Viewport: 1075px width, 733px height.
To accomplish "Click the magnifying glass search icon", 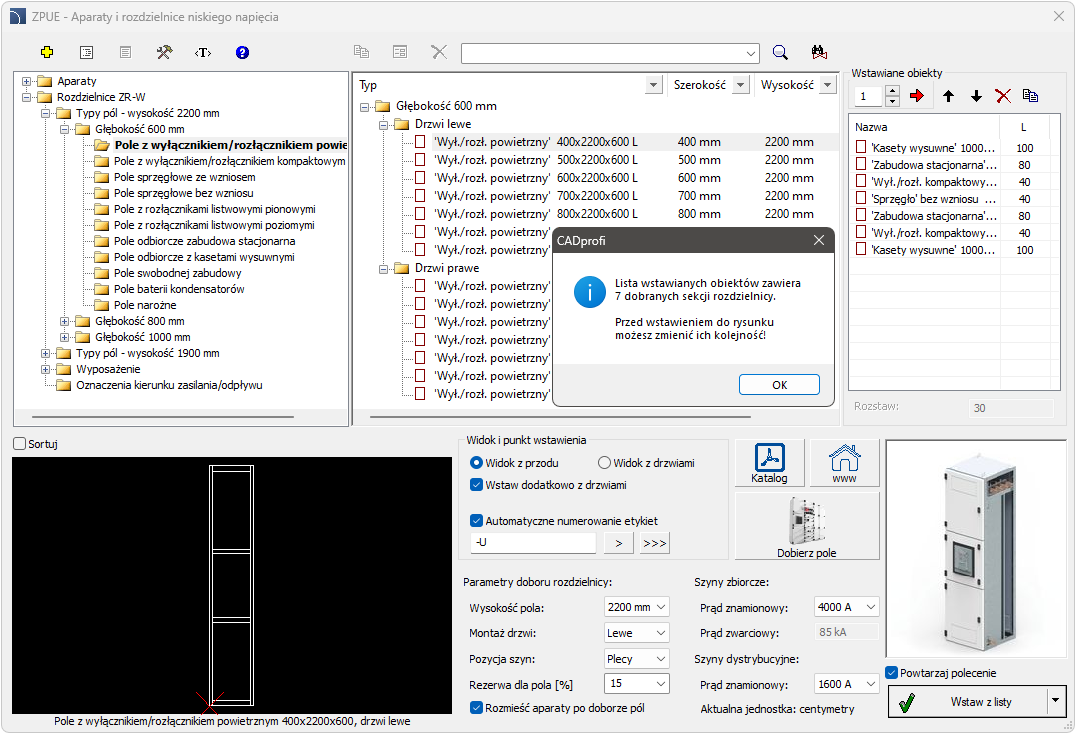I will point(780,52).
